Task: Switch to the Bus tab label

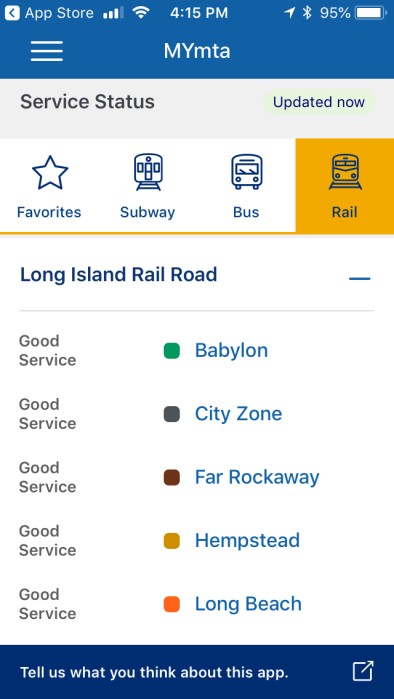Action: pyautogui.click(x=246, y=212)
